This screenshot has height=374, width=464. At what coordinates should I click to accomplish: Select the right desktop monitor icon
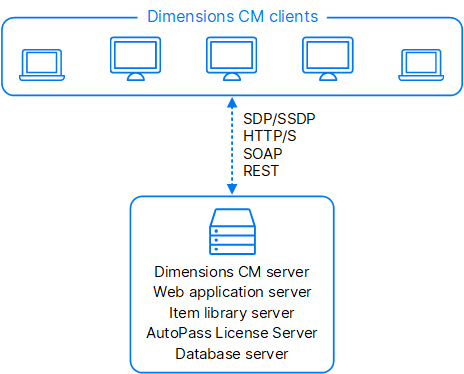[328, 59]
